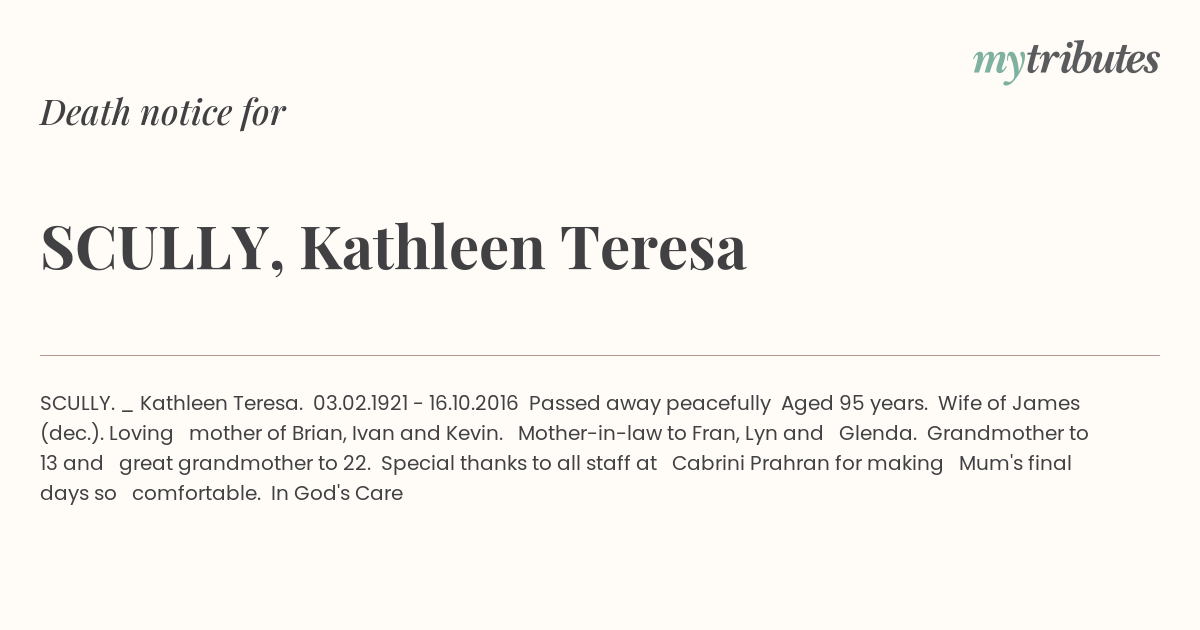Click the 'Death notice for' heading

click(x=163, y=112)
